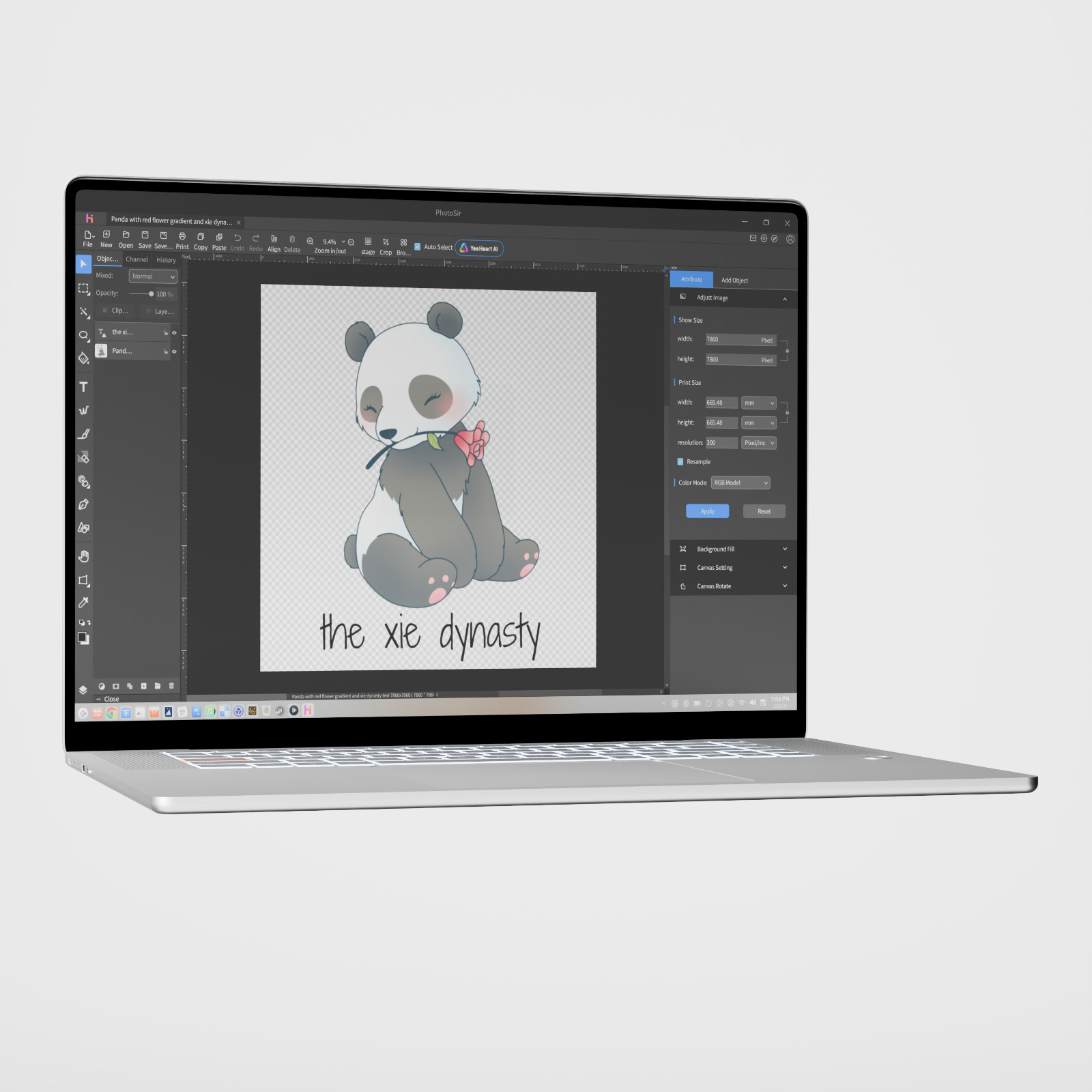The width and height of the screenshot is (1092, 1092).
Task: Click the Print icon in toolbar
Action: coord(182,236)
